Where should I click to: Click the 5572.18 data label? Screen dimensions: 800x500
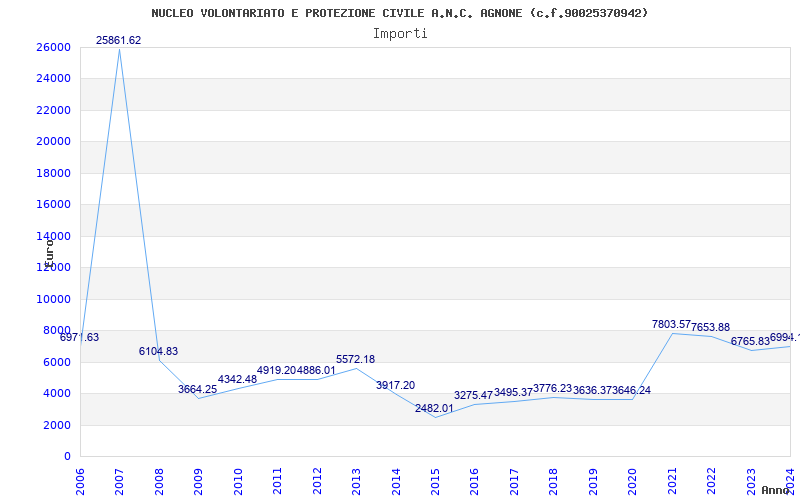tap(356, 359)
